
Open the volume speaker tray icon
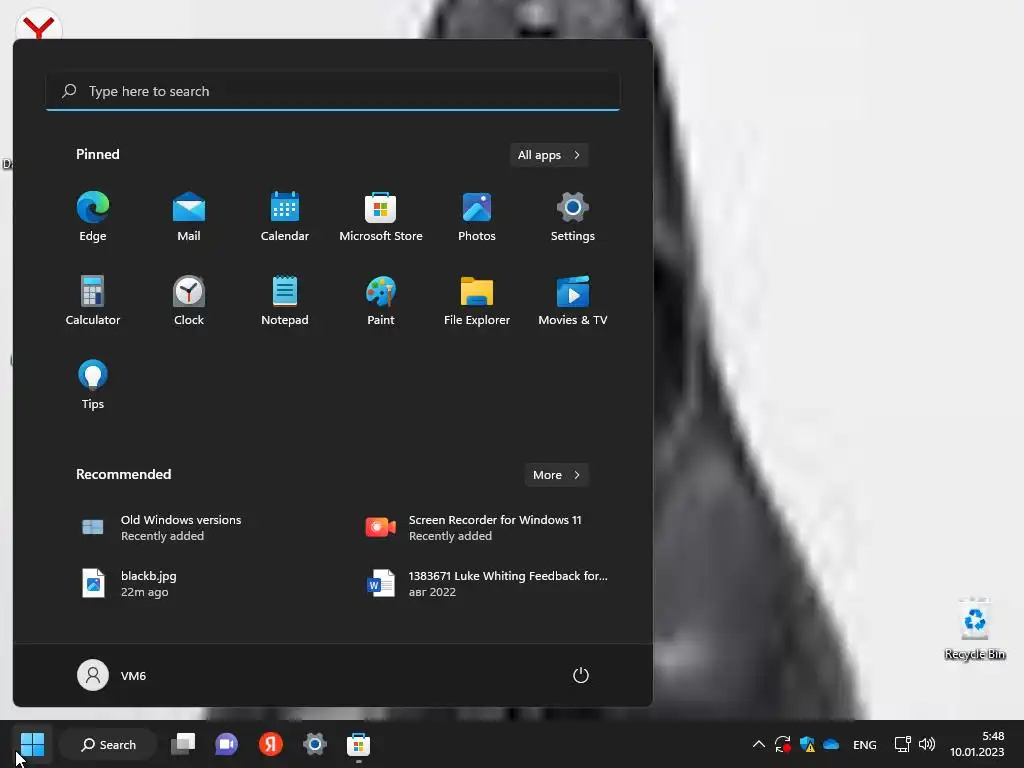(x=926, y=744)
